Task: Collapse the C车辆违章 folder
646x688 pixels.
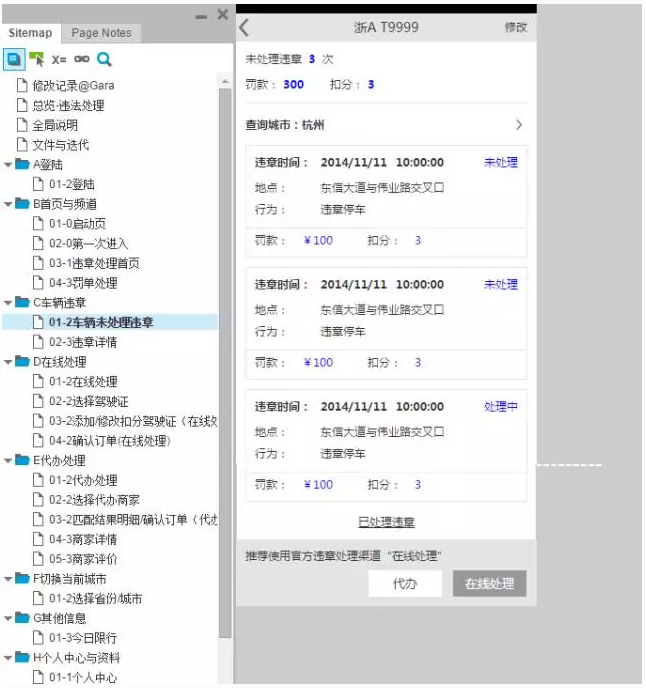Action: pos(7,303)
